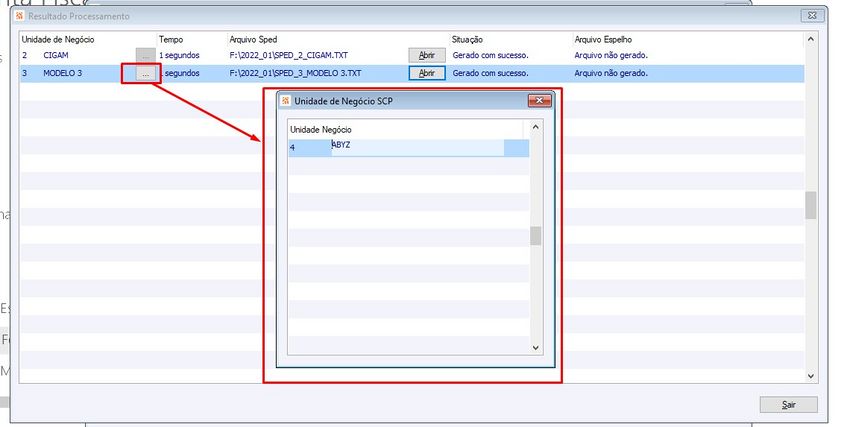The width and height of the screenshot is (850, 427).
Task: Click 'Gerado com sucesso.' in MODELO 3 row
Action: point(490,73)
